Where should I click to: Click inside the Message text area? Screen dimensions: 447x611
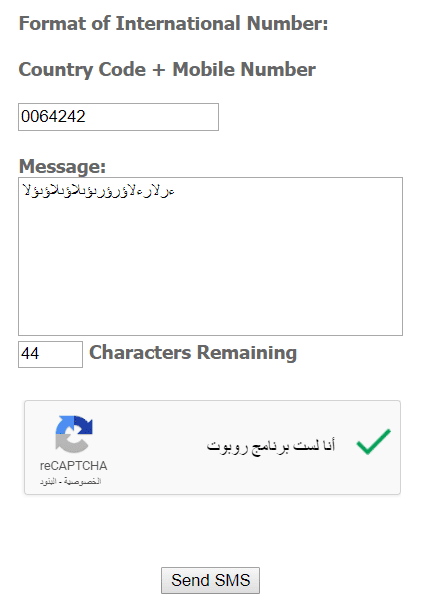pos(210,256)
